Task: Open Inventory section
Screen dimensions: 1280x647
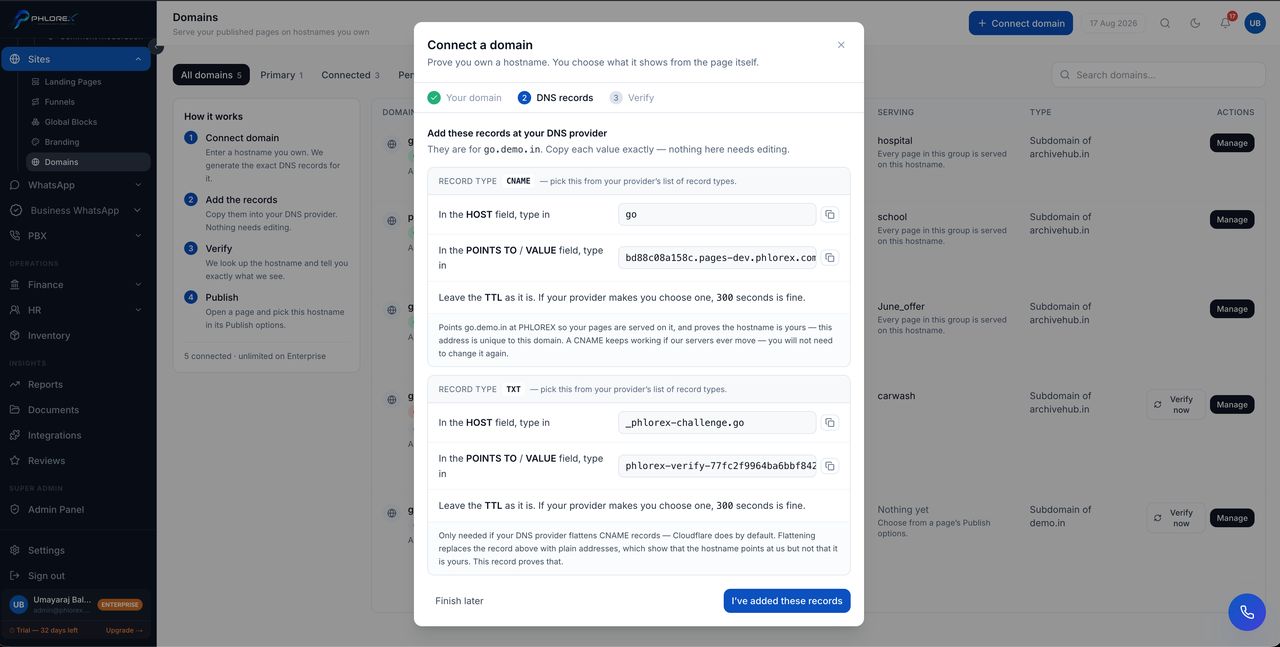Action: point(49,336)
